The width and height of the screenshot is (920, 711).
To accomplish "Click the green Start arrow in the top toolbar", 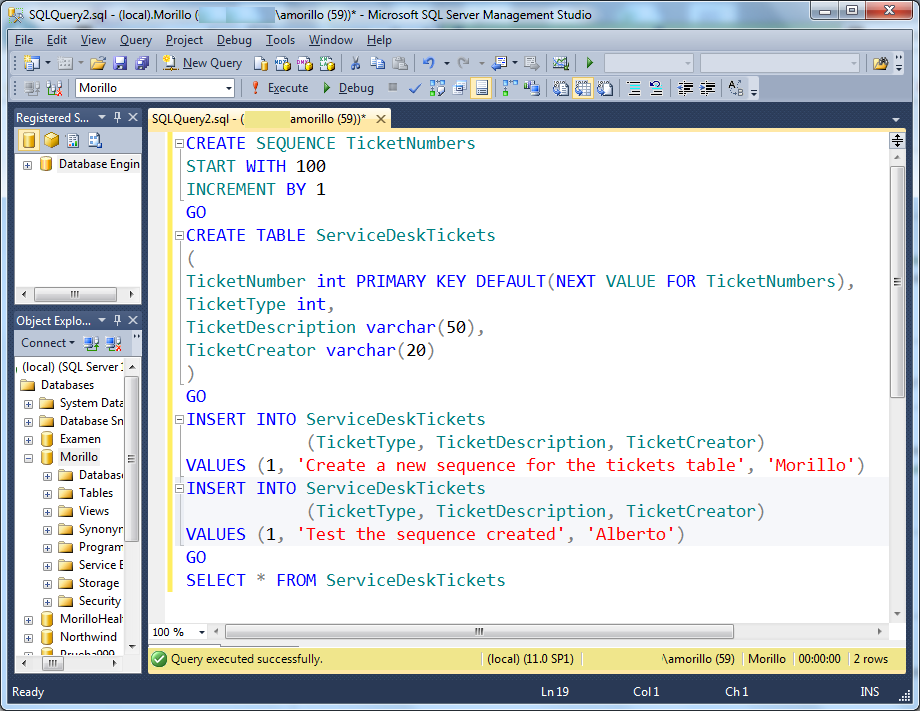I will [x=590, y=63].
